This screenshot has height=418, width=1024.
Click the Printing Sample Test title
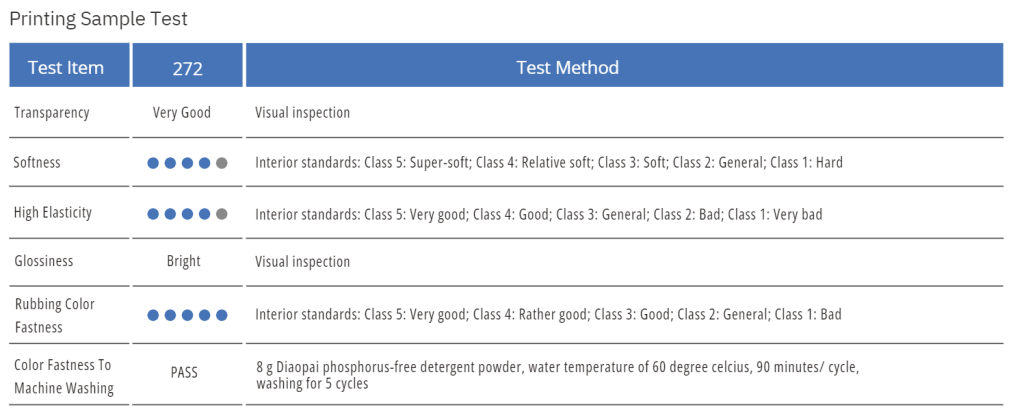pos(98,19)
